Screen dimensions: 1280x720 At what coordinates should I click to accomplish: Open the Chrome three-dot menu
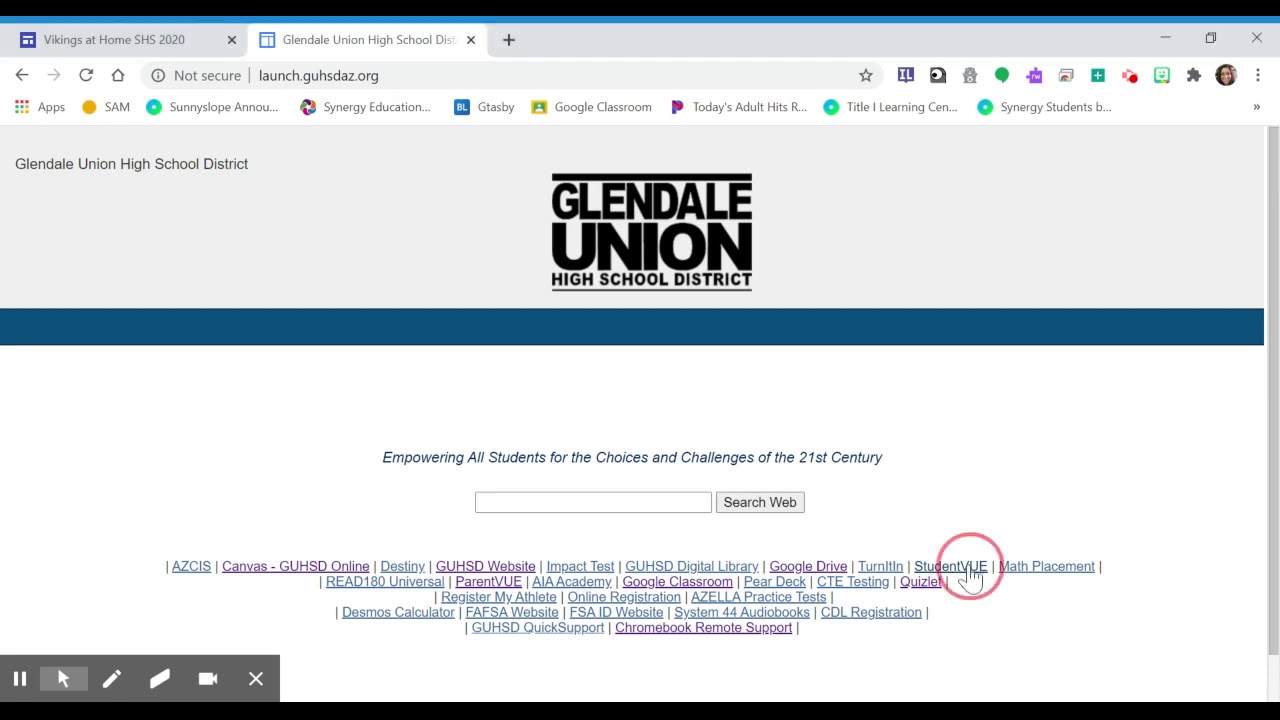point(1258,75)
